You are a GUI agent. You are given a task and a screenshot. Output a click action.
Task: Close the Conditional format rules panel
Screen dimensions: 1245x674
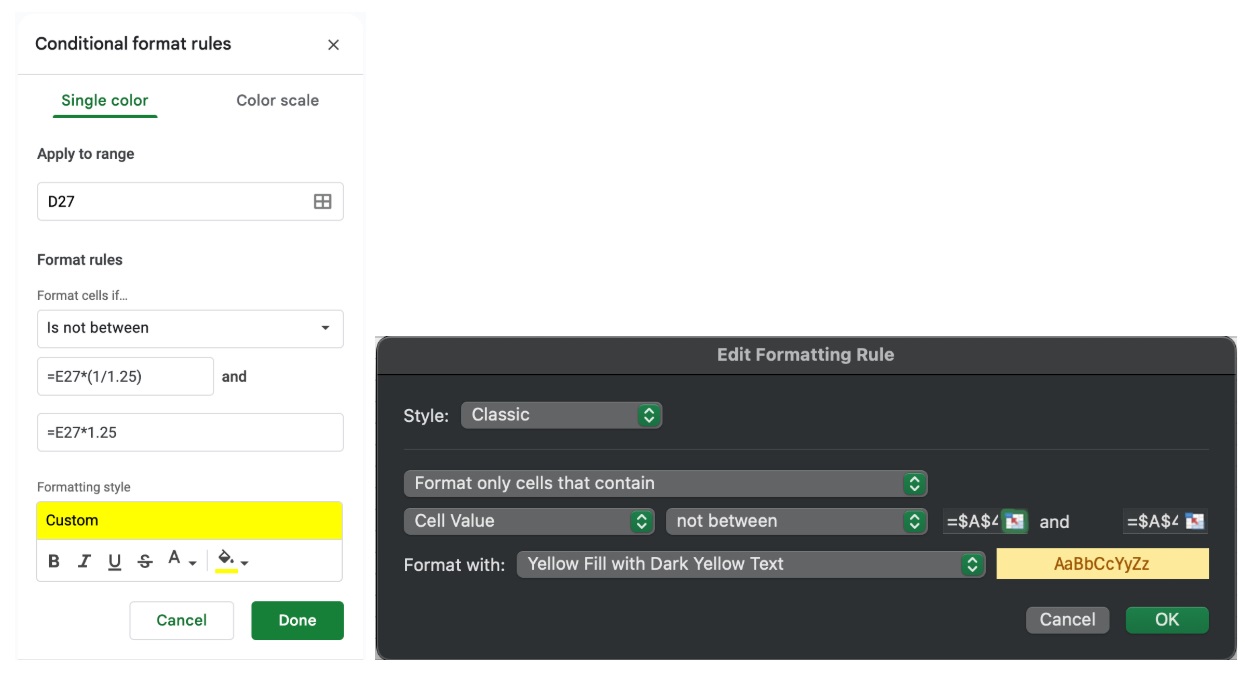point(333,45)
